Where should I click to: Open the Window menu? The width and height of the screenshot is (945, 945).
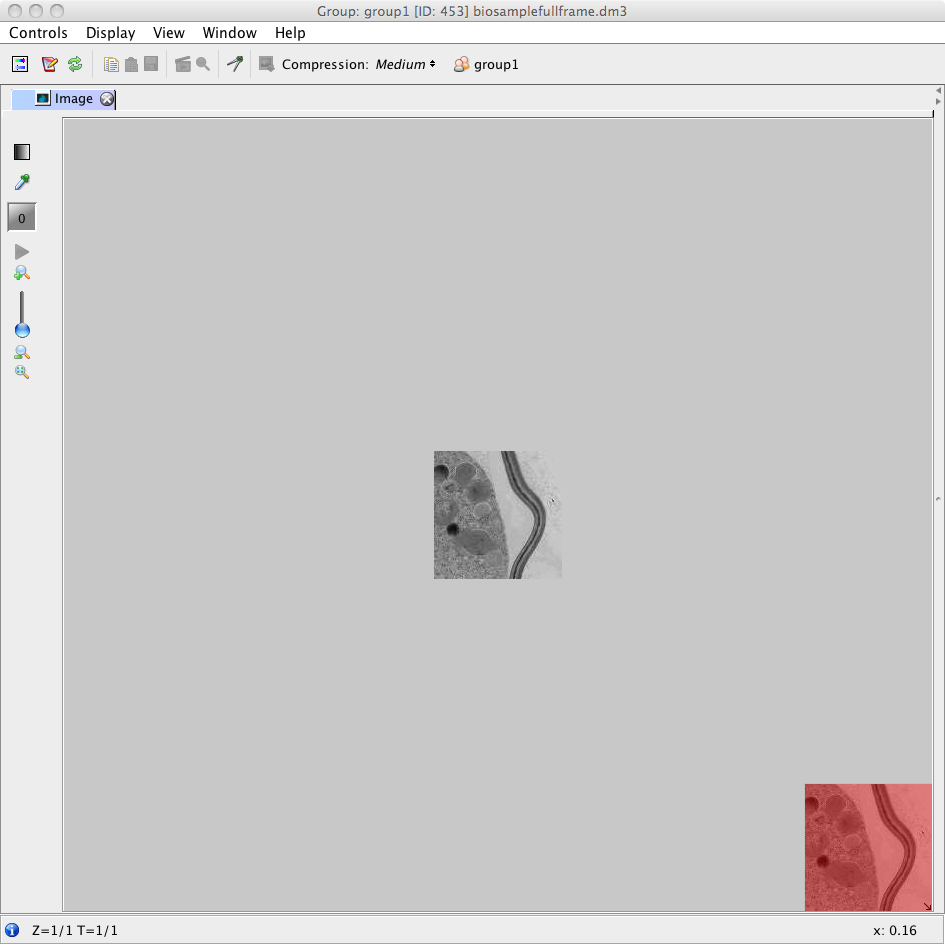tap(230, 33)
